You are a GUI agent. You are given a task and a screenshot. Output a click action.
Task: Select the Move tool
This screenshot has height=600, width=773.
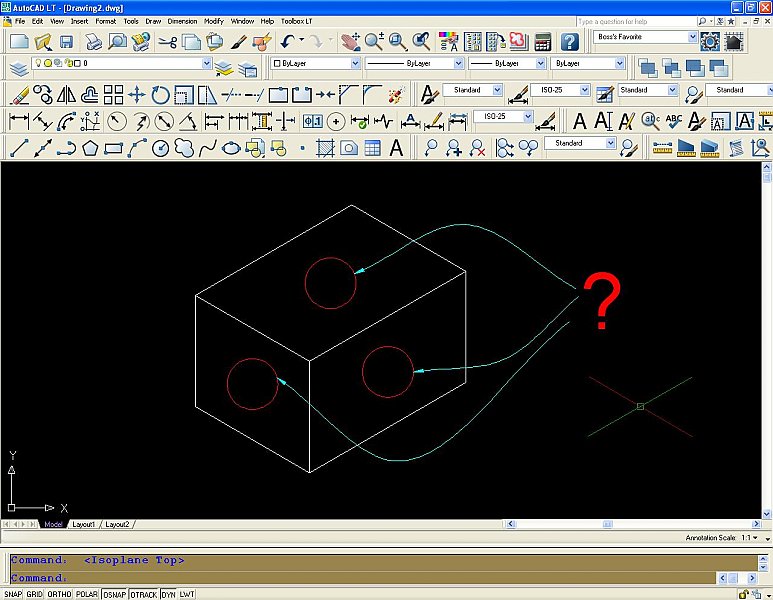[137, 95]
